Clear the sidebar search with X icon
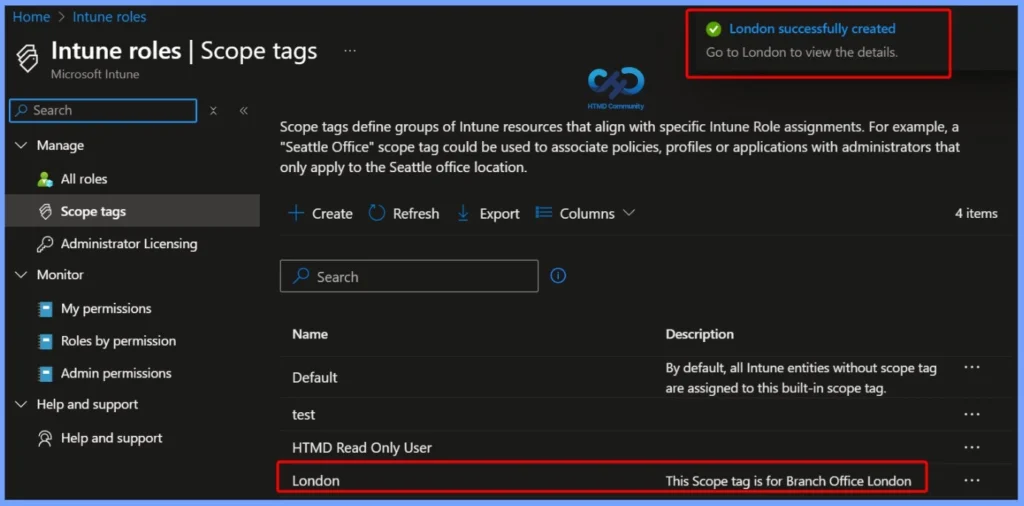 coord(213,110)
